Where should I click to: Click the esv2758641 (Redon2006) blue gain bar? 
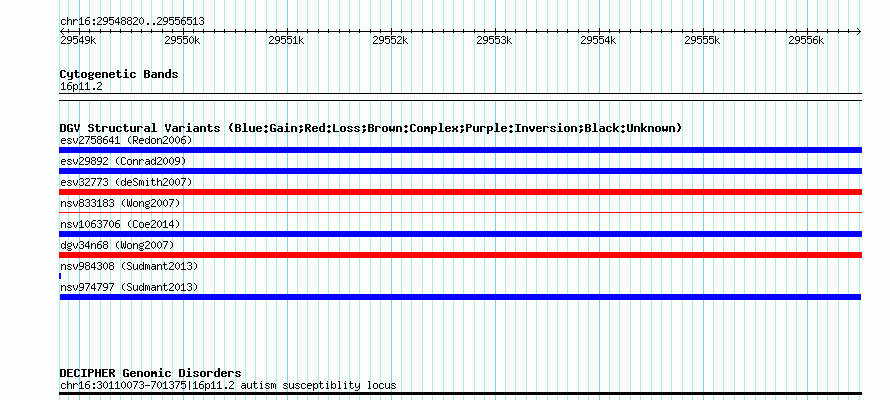click(x=460, y=150)
